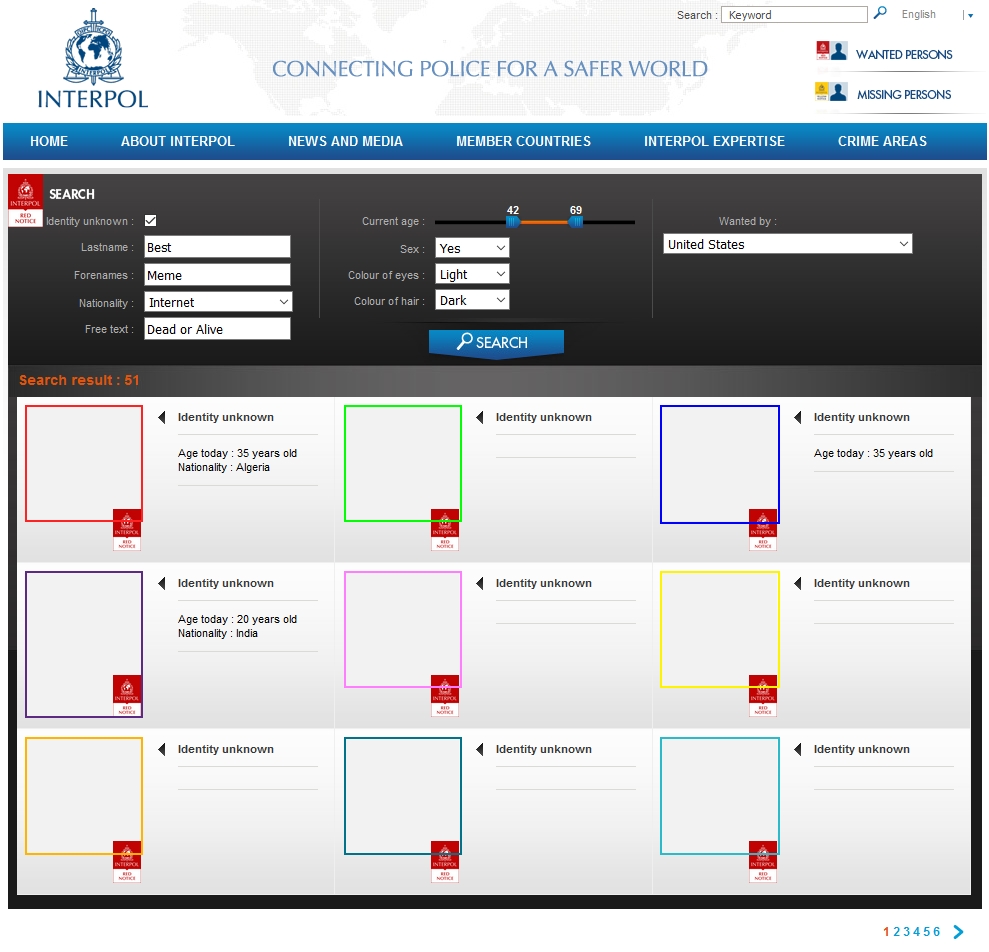Click arrow beside green-framed result's Identity unknown
This screenshot has width=989, height=952.
480,417
